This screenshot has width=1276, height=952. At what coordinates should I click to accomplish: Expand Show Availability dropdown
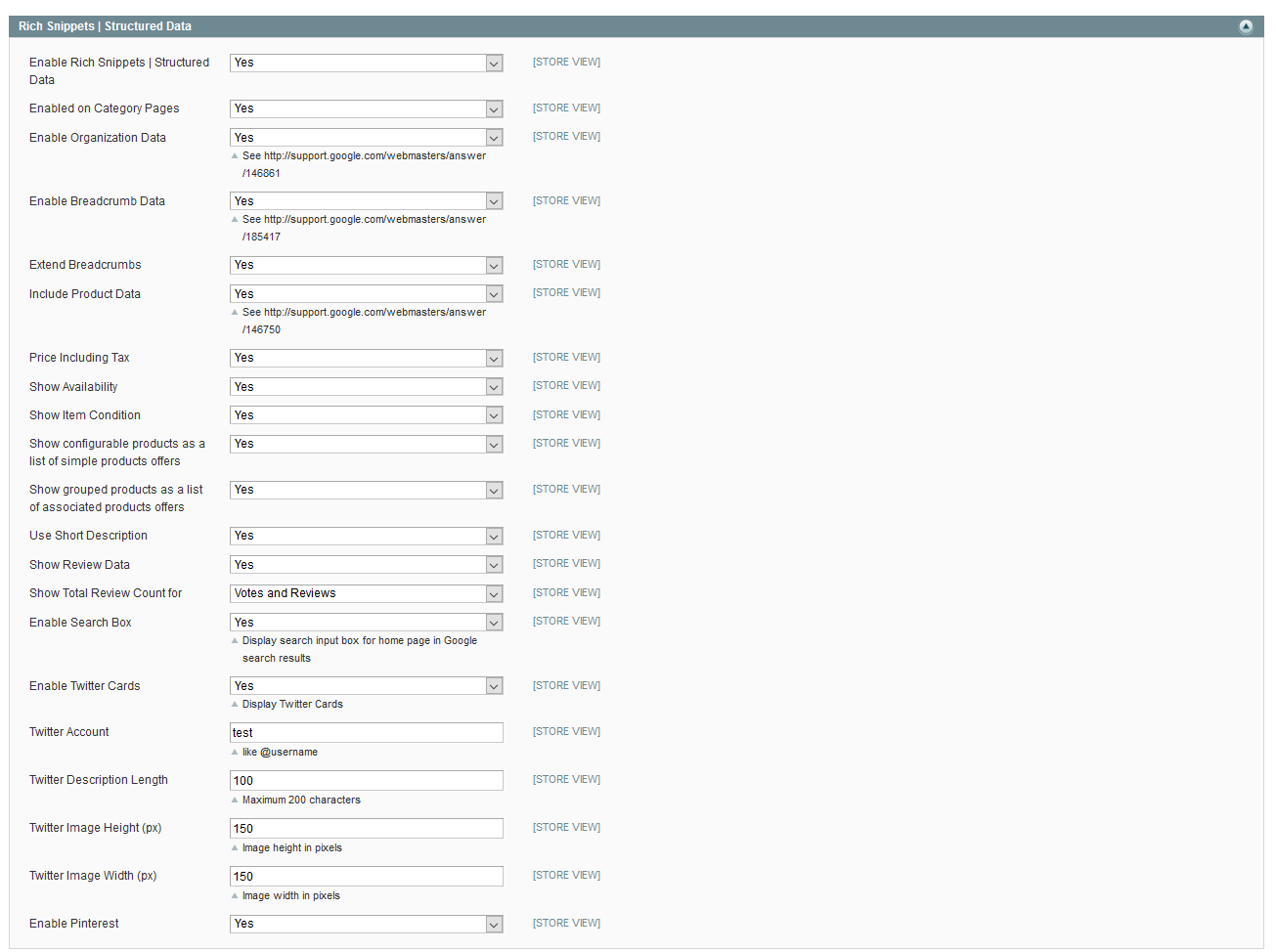366,387
